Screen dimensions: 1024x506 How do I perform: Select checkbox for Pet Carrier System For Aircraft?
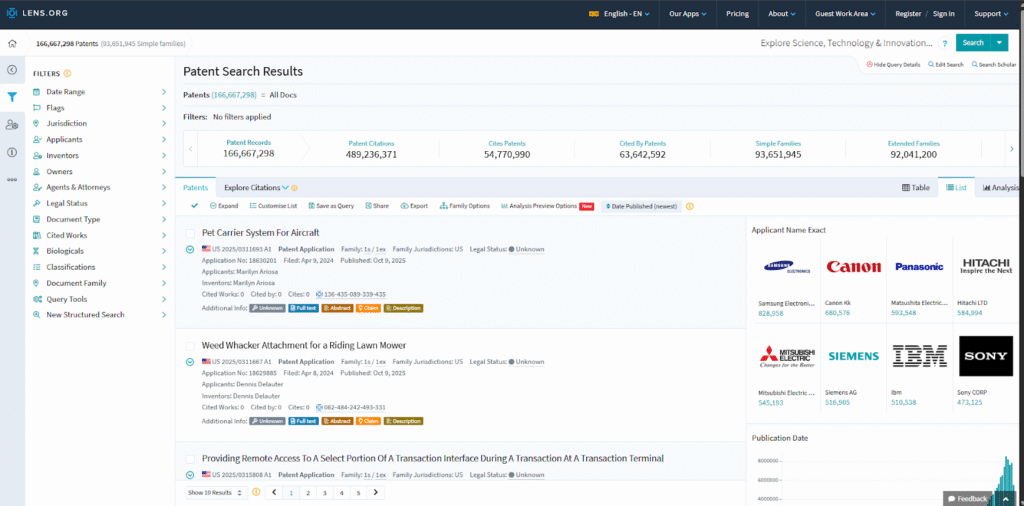190,233
